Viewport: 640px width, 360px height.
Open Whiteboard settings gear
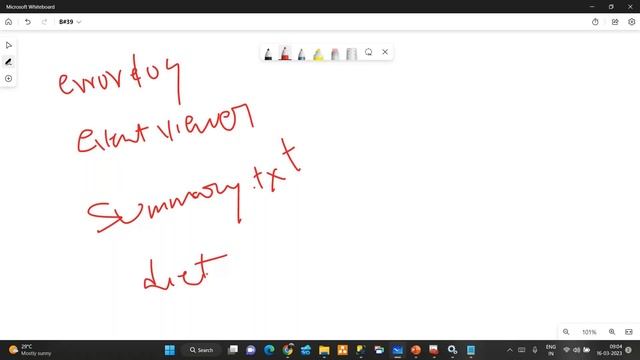(x=631, y=22)
